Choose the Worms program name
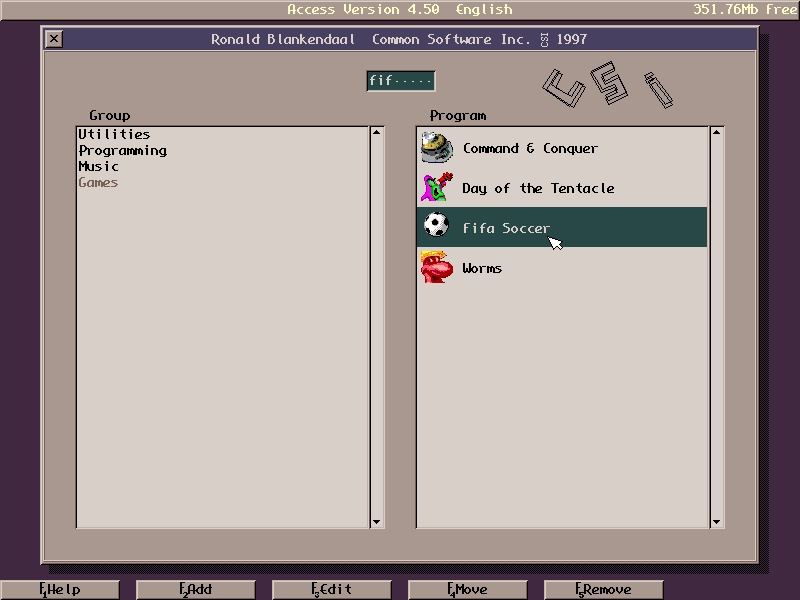Viewport: 800px width, 600px height. 482,268
